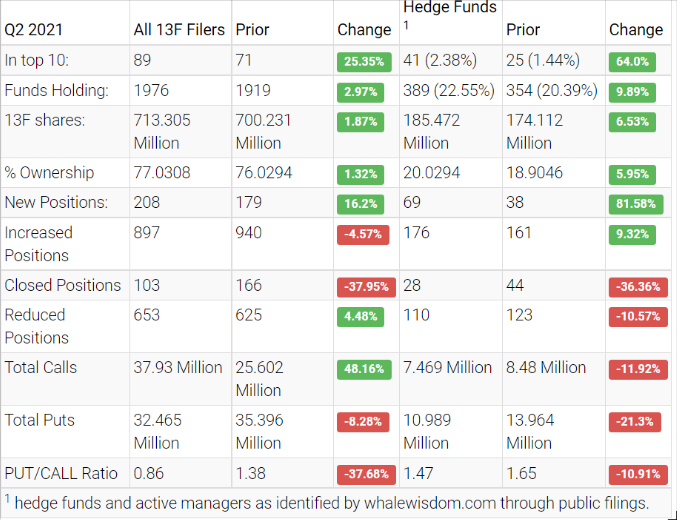Screen dimensions: 677x520
Task: Select the 389 (22.55%) hedge funds cell
Action: 449,90
